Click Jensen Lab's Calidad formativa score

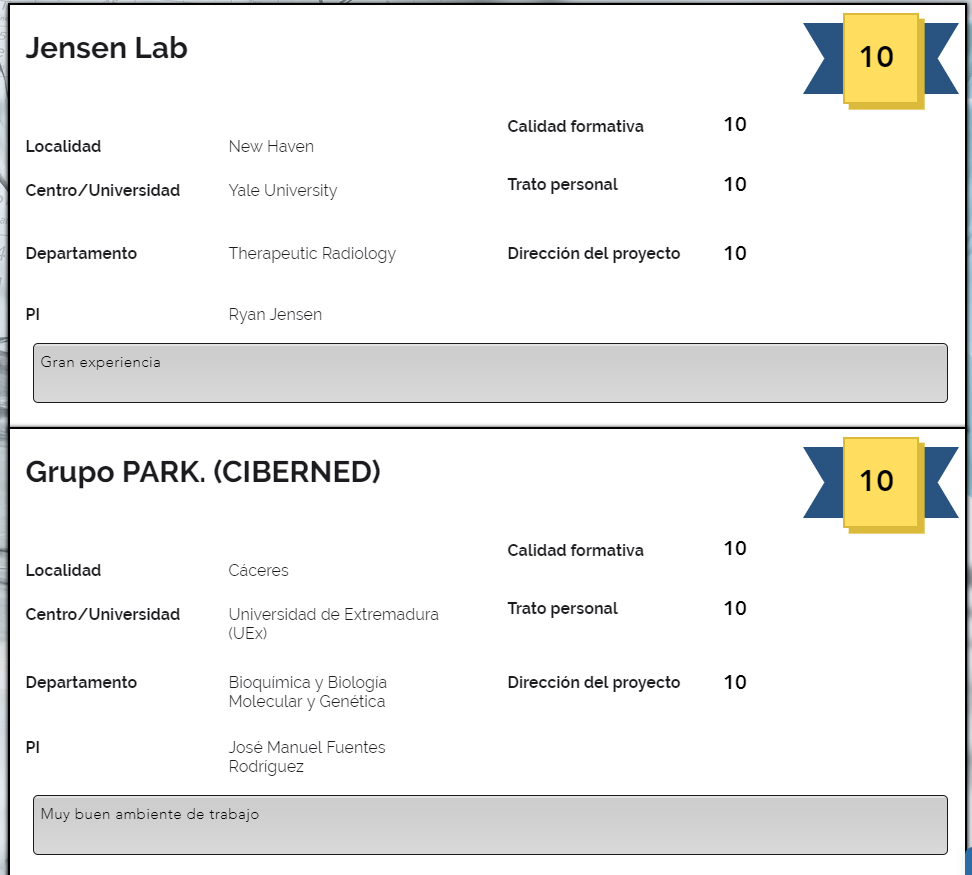coord(735,125)
